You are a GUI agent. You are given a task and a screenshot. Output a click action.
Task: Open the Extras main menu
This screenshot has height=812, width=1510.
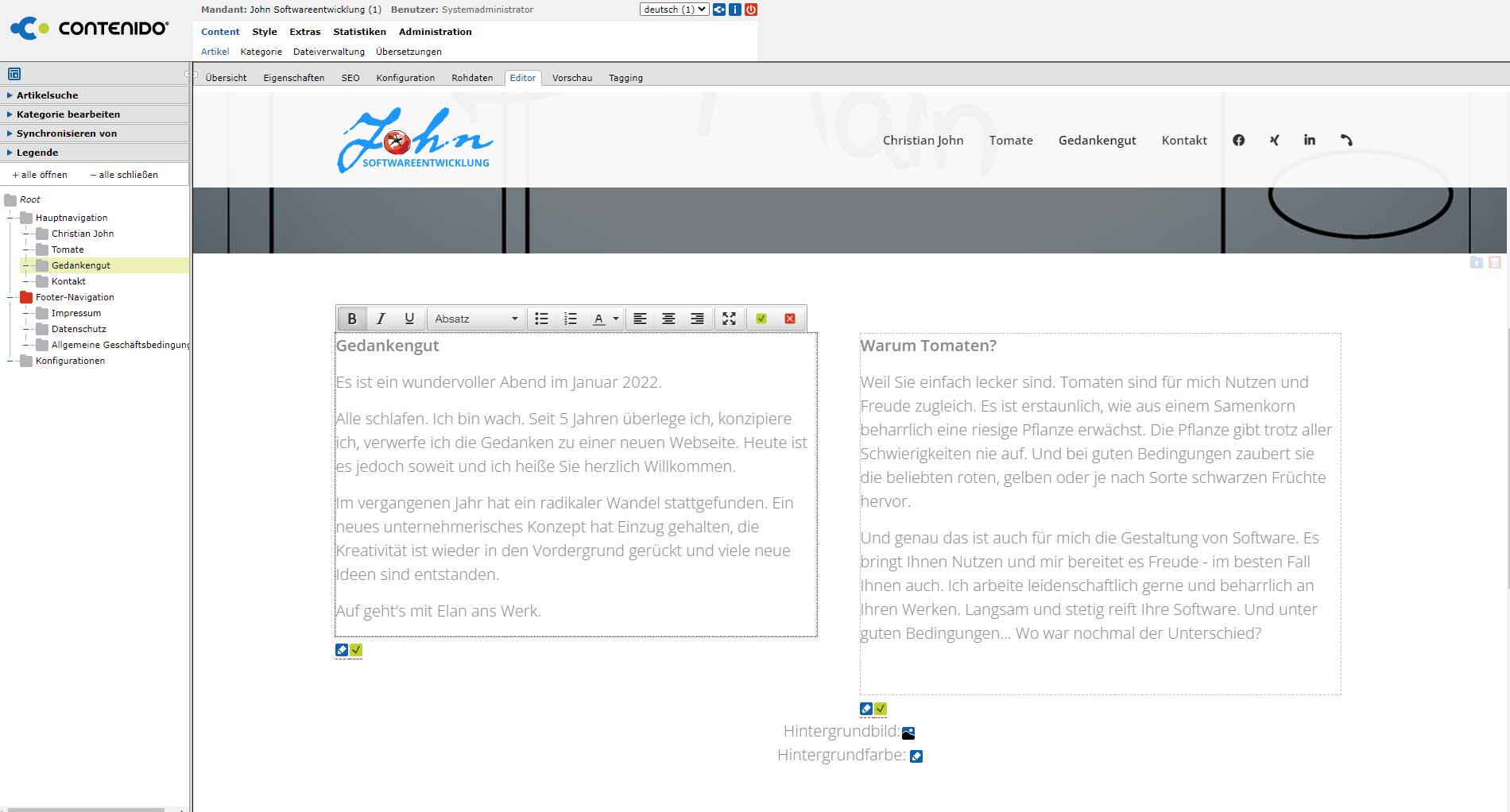305,32
